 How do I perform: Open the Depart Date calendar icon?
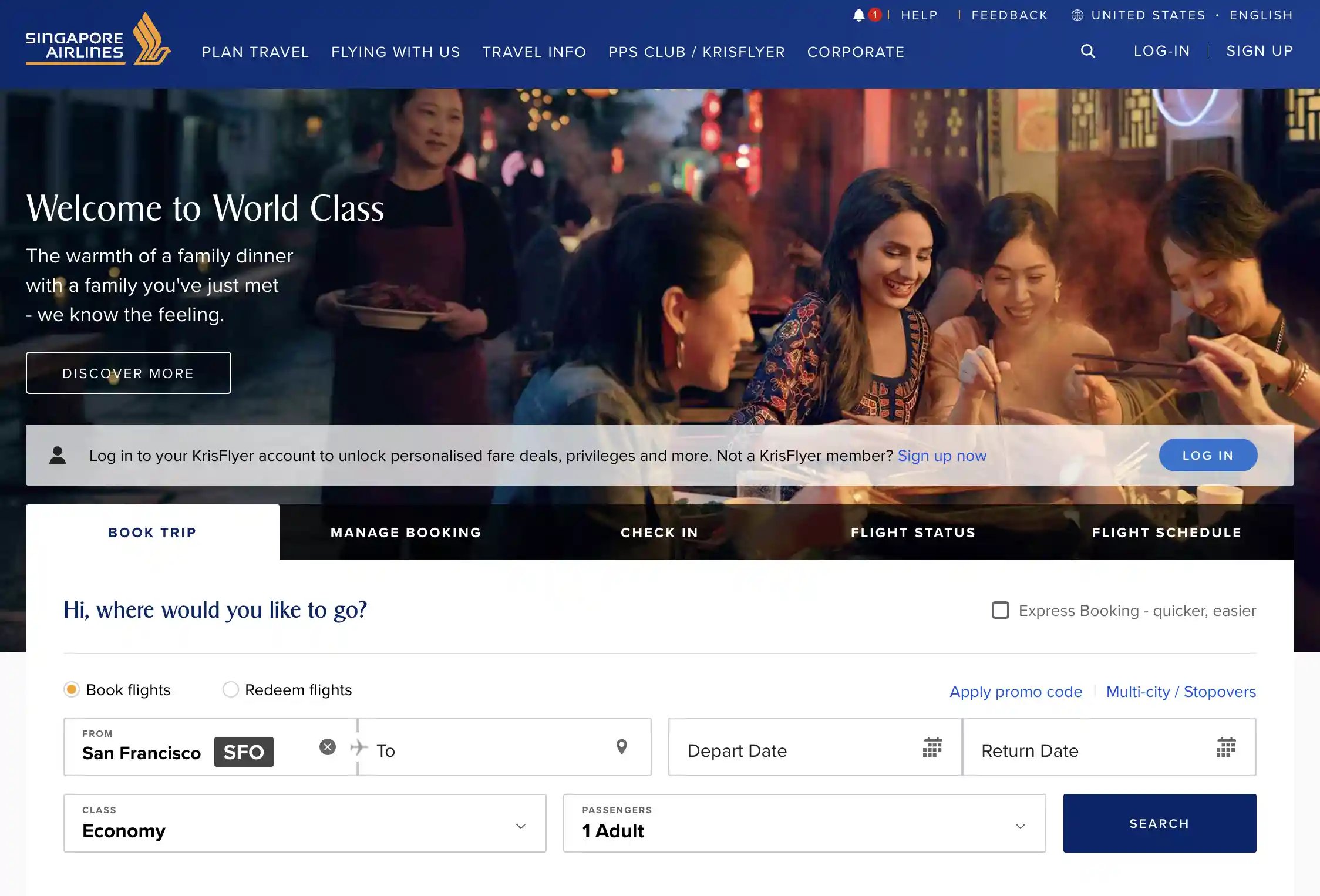[932, 747]
